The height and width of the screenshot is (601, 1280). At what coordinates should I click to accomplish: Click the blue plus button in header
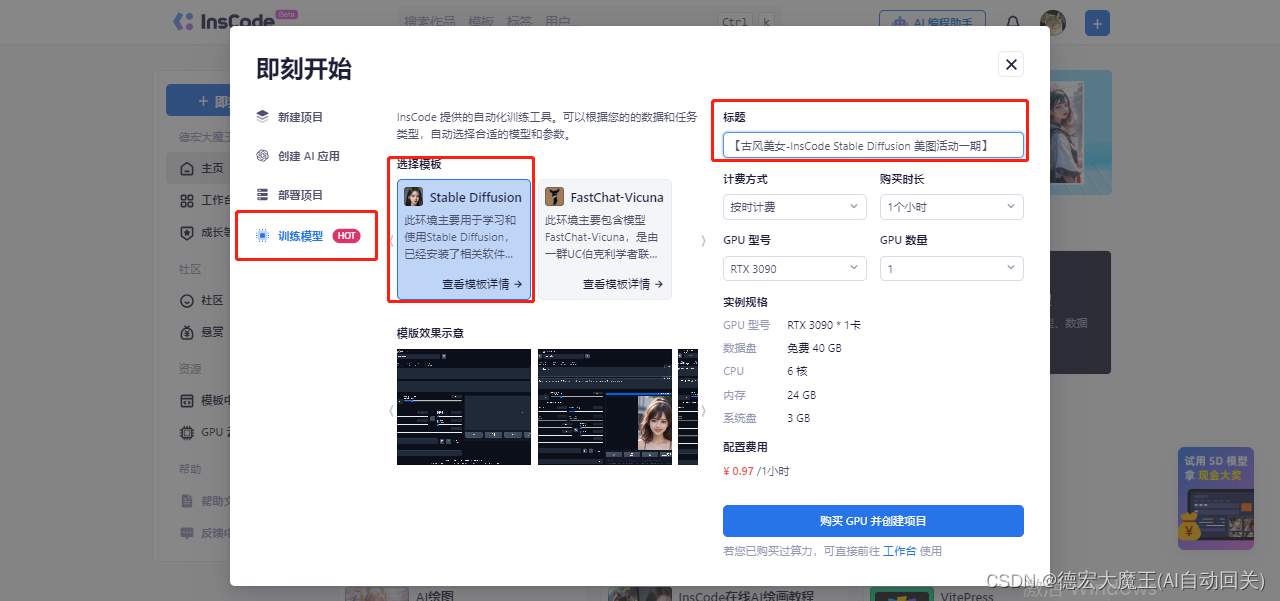[x=1097, y=23]
